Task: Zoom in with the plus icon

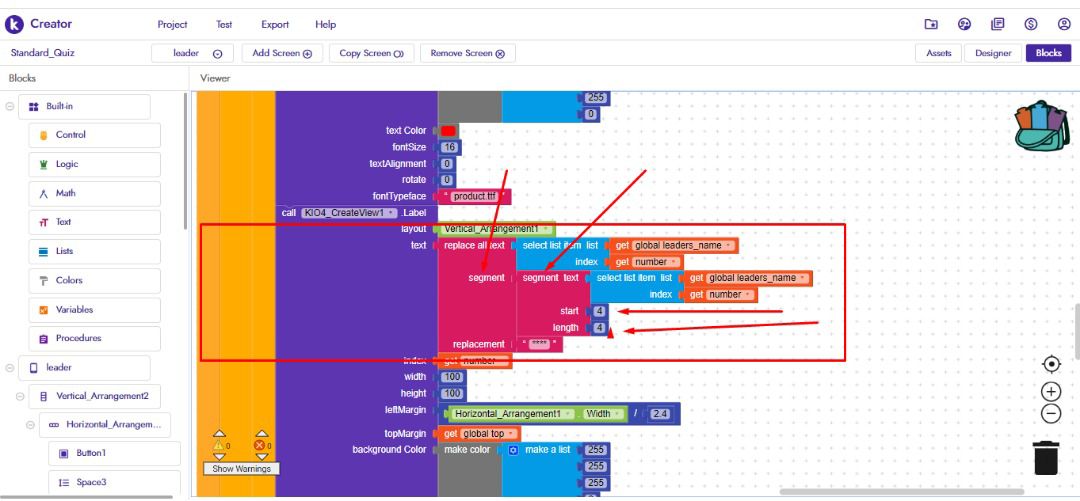Action: tap(1051, 392)
